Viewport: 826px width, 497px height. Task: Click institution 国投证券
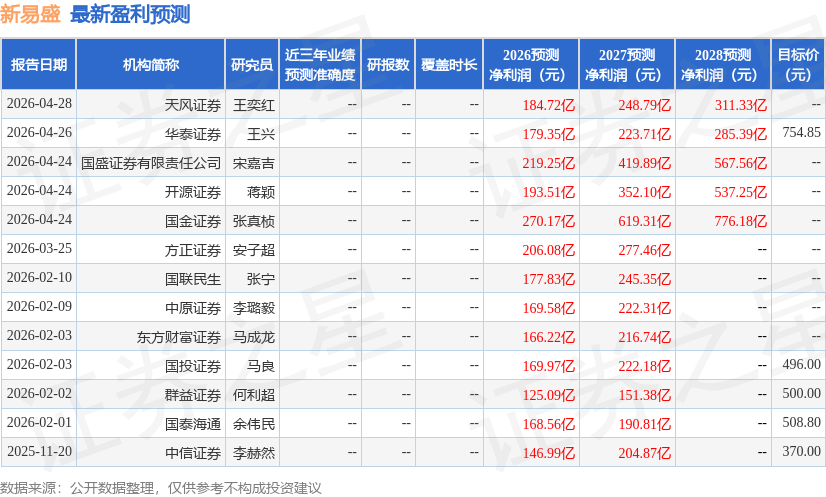click(193, 366)
